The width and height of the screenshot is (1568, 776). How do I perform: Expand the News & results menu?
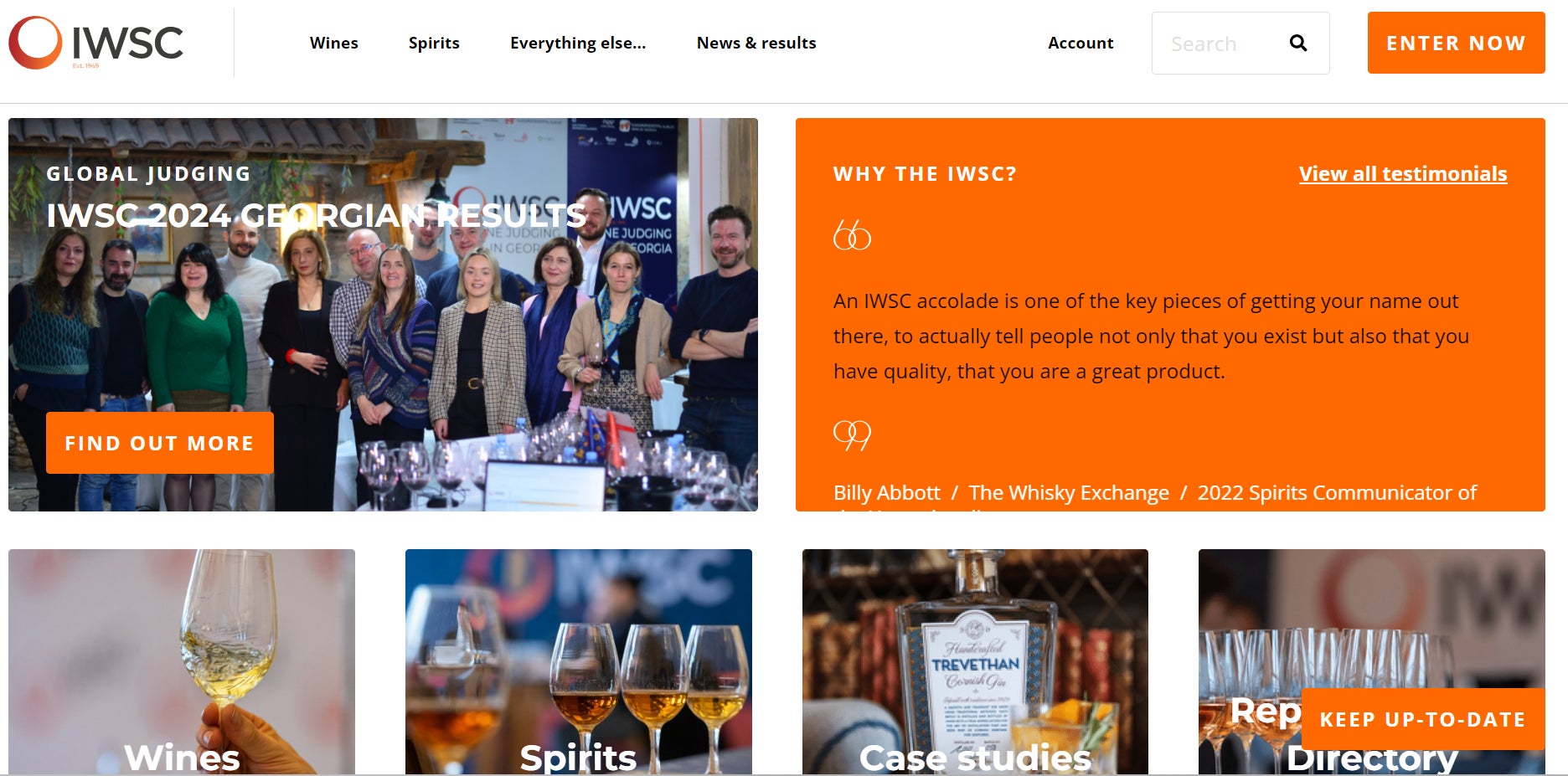tap(756, 43)
